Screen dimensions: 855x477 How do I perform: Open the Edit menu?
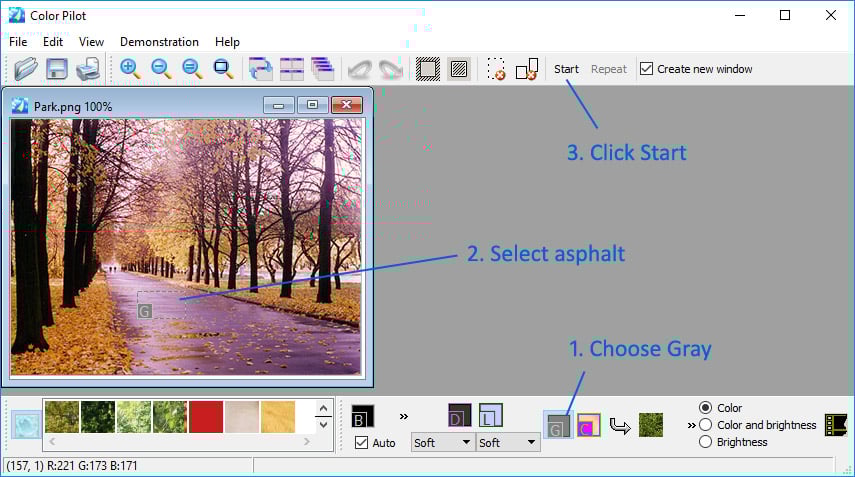53,42
